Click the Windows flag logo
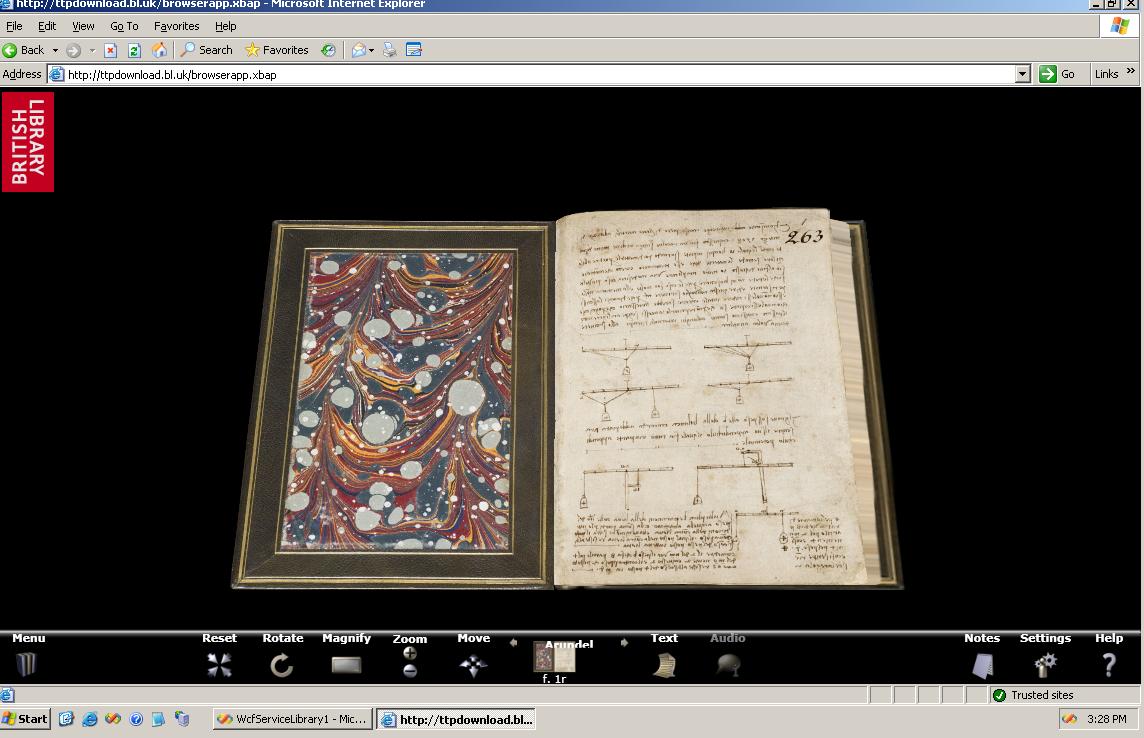1144x738 pixels. [1120, 26]
